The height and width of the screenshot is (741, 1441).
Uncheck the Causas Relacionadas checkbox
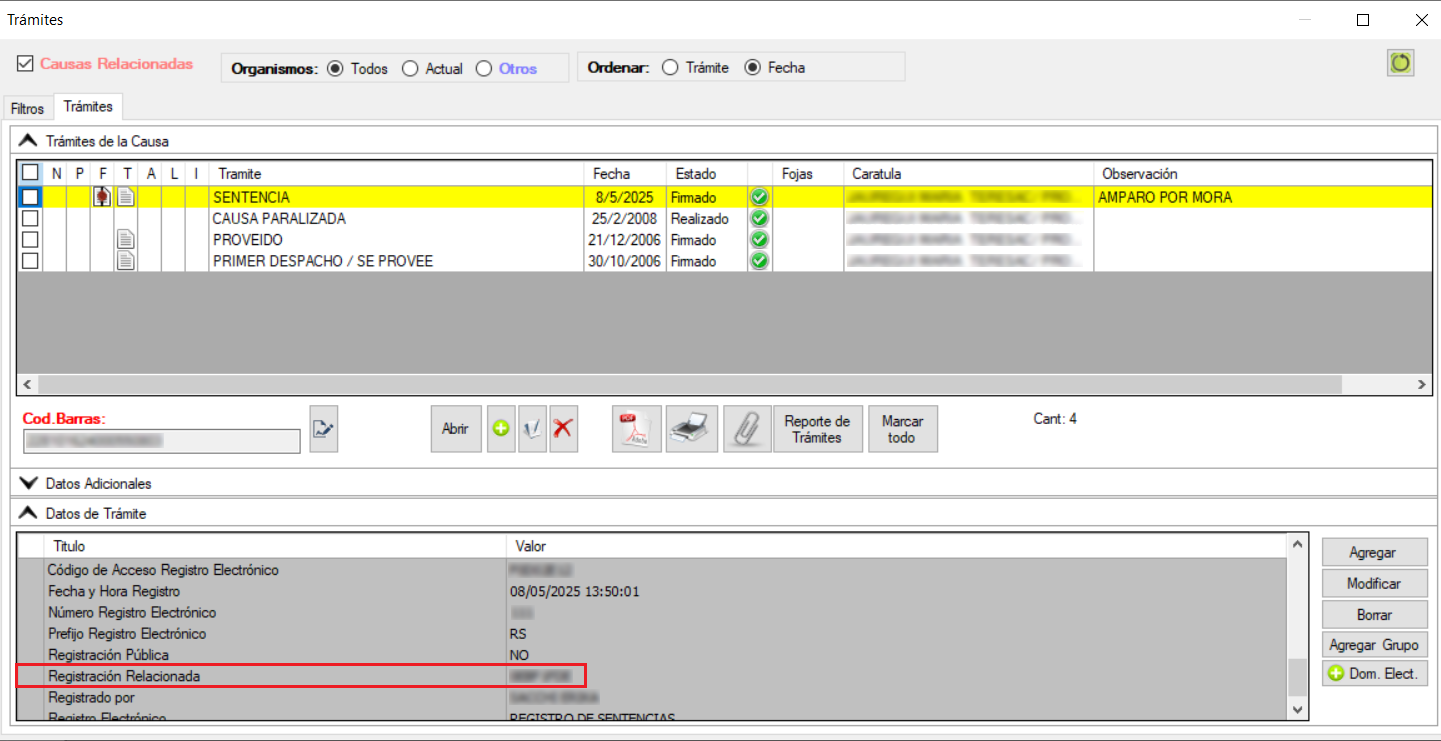(25, 64)
